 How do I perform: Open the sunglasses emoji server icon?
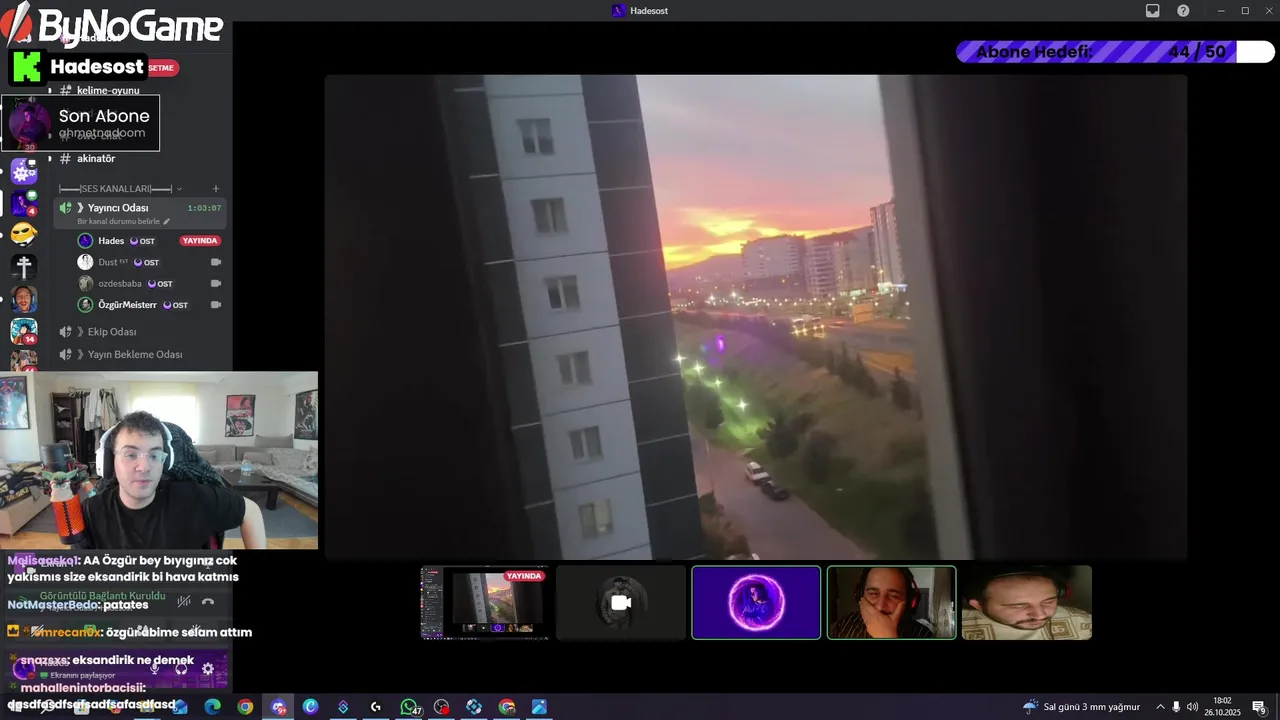(24, 235)
